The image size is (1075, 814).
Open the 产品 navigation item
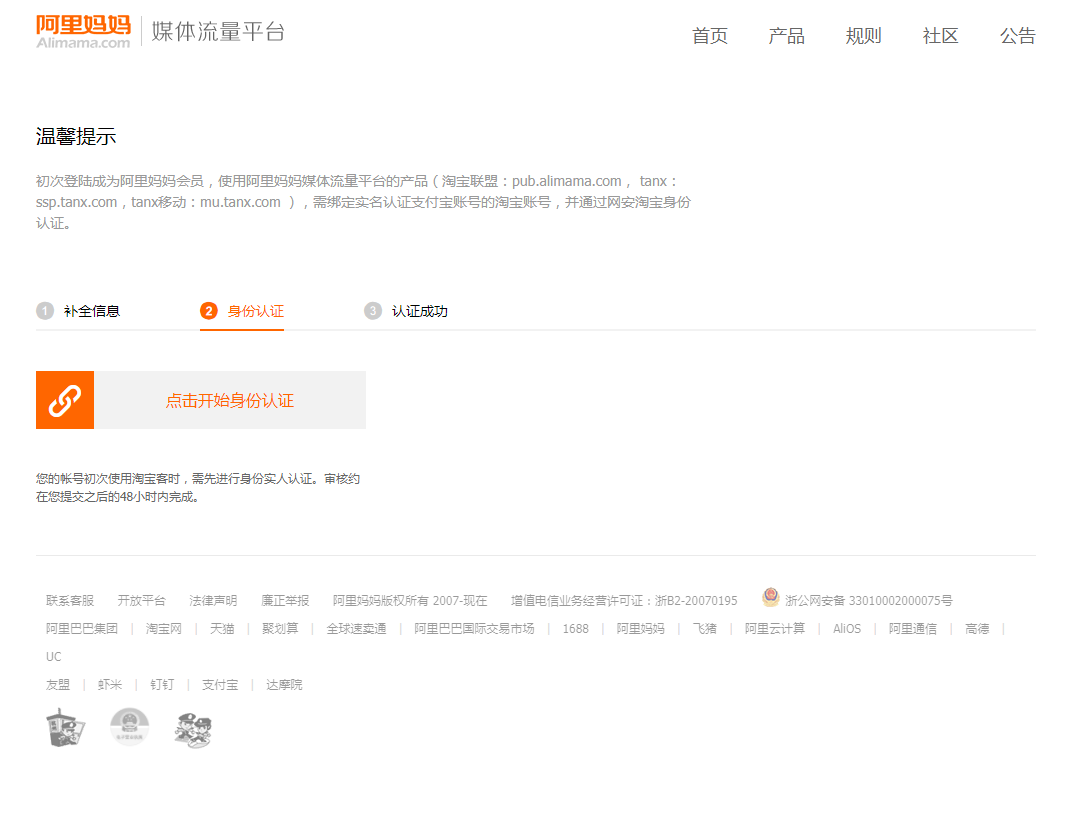coord(786,36)
